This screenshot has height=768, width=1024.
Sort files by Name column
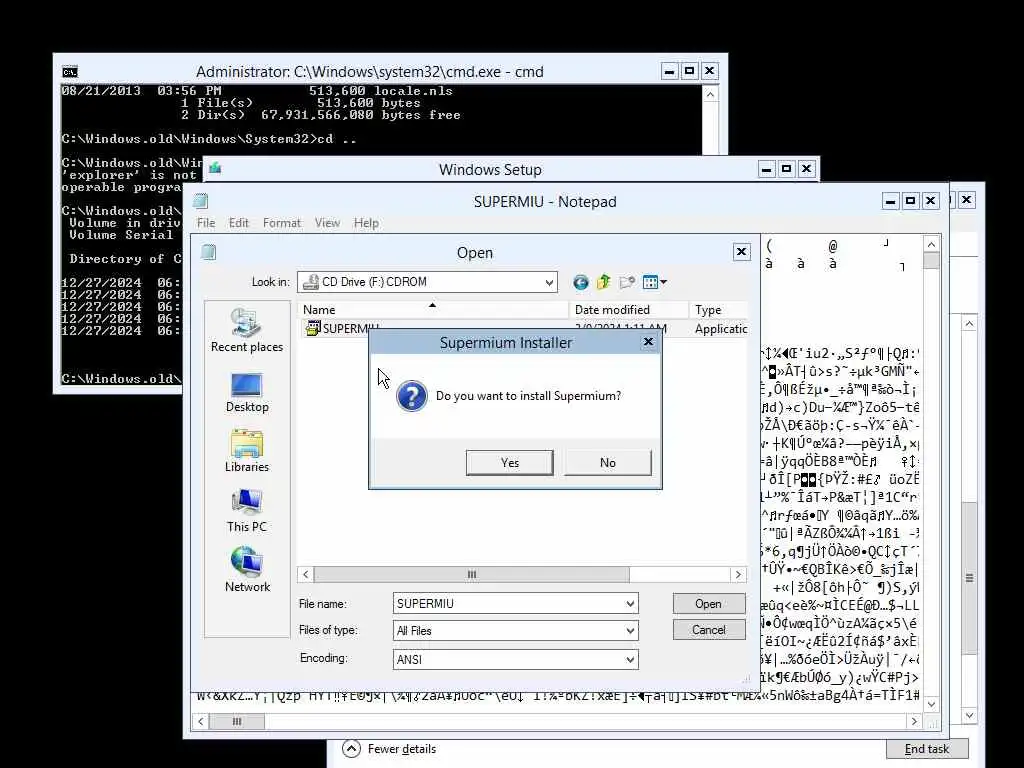pyautogui.click(x=433, y=310)
